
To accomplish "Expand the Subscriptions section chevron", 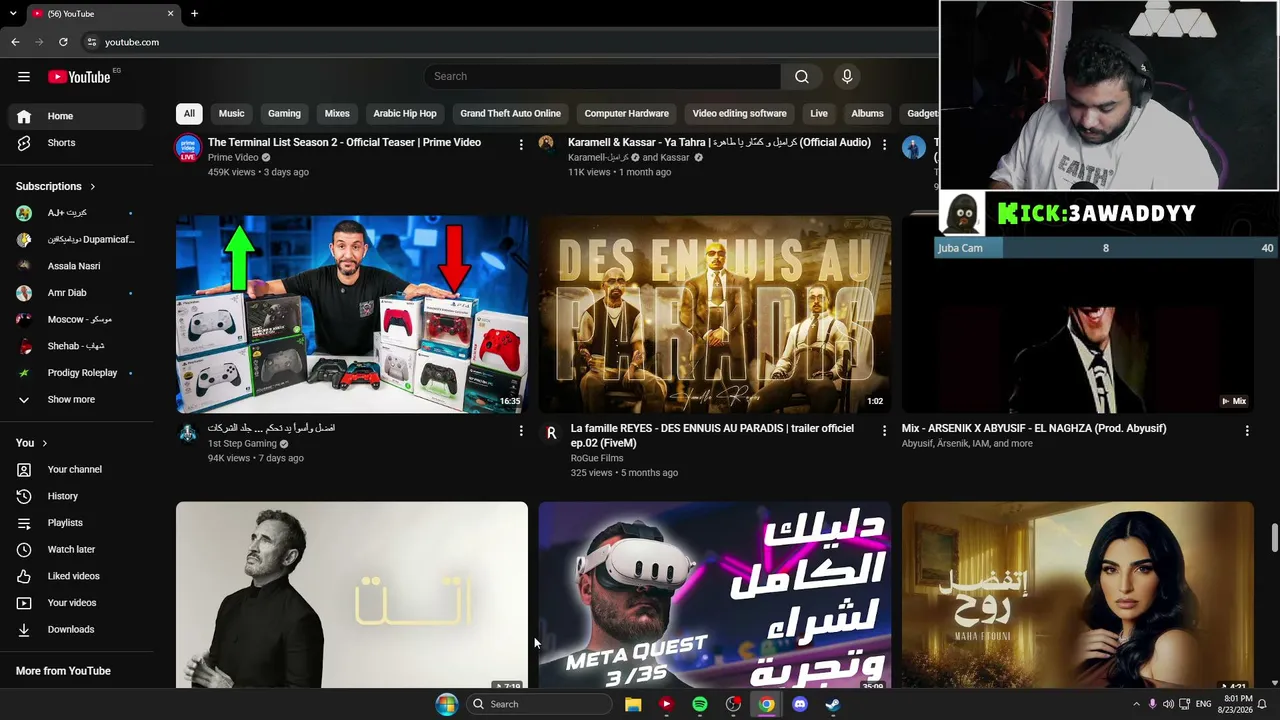I will click(x=93, y=187).
